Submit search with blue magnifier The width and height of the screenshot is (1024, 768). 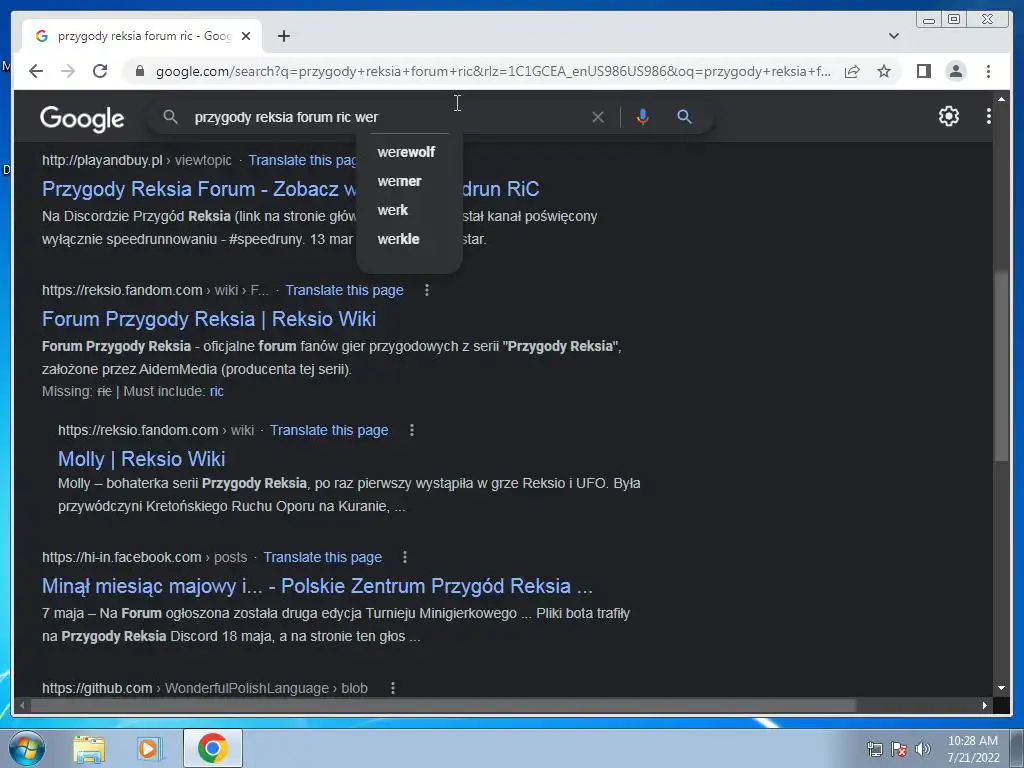684,117
